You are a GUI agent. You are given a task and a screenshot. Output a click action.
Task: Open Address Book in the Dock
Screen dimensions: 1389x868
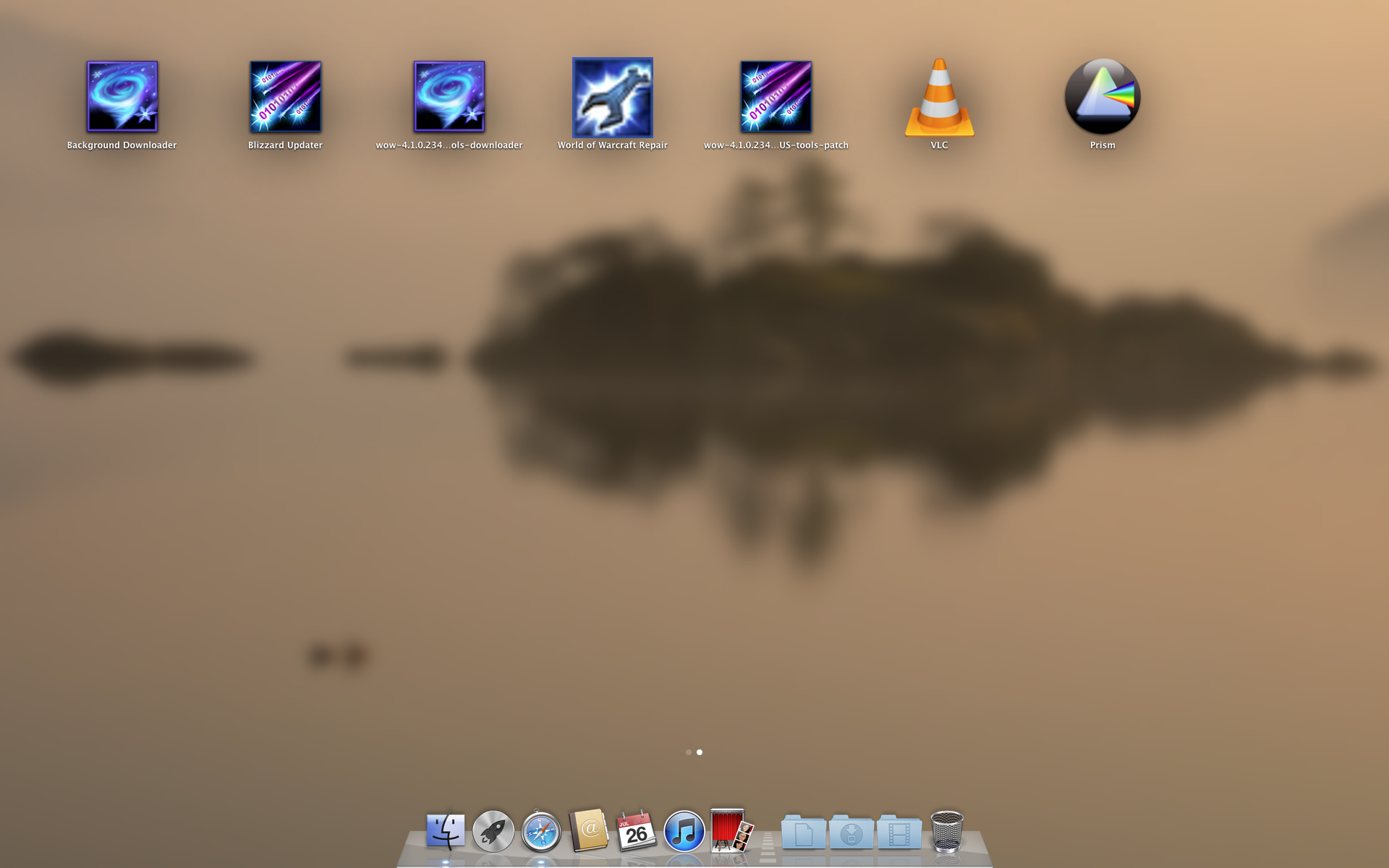589,831
